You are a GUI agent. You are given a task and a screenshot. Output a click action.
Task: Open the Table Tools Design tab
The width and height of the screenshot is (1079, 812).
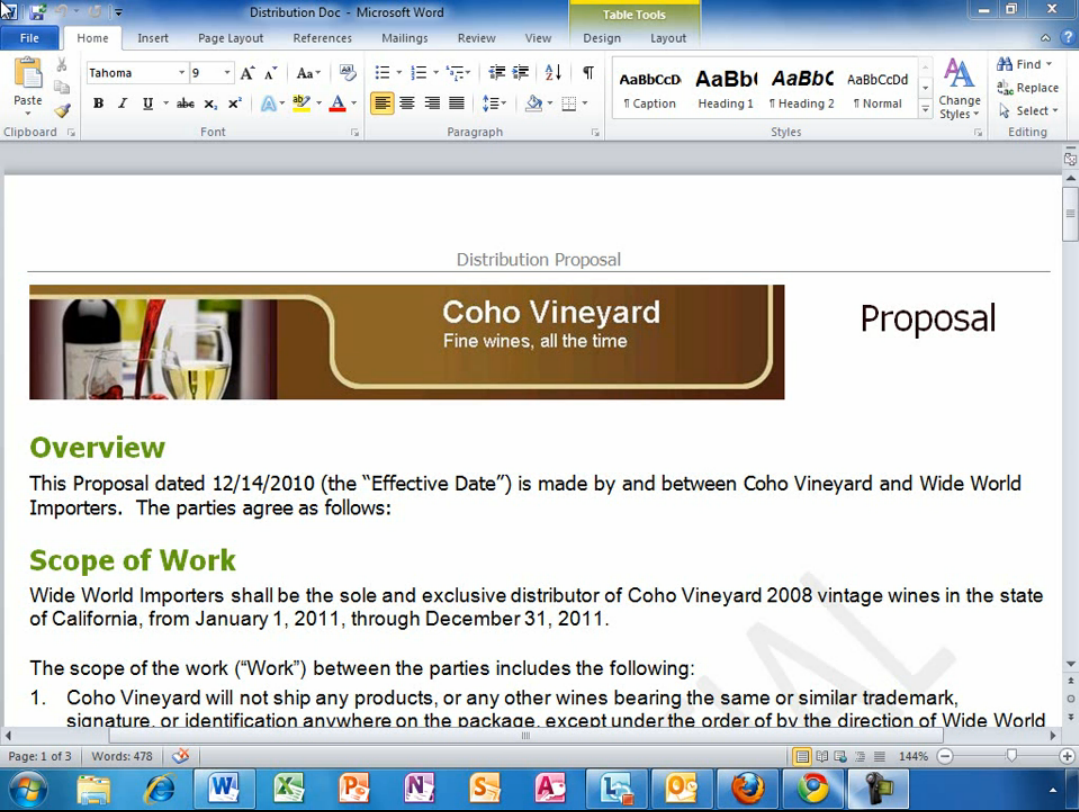(602, 39)
